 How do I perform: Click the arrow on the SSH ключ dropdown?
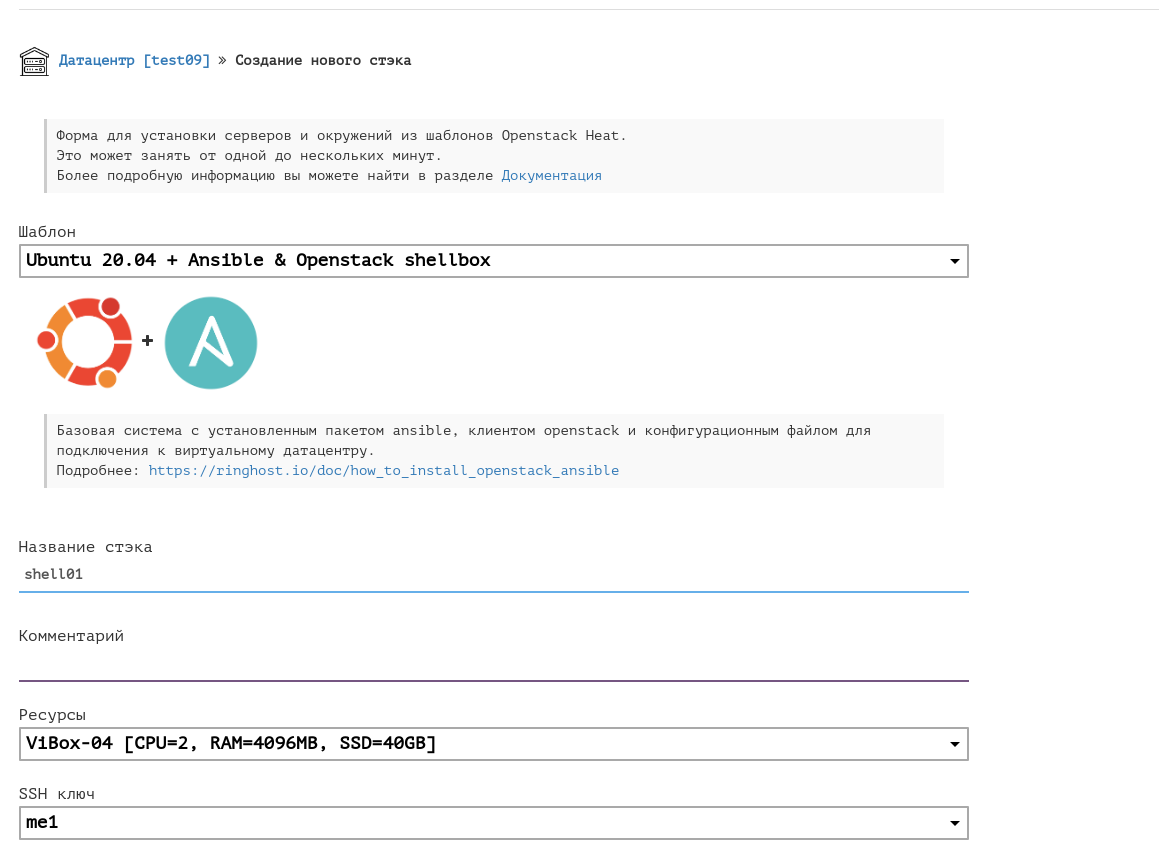954,824
